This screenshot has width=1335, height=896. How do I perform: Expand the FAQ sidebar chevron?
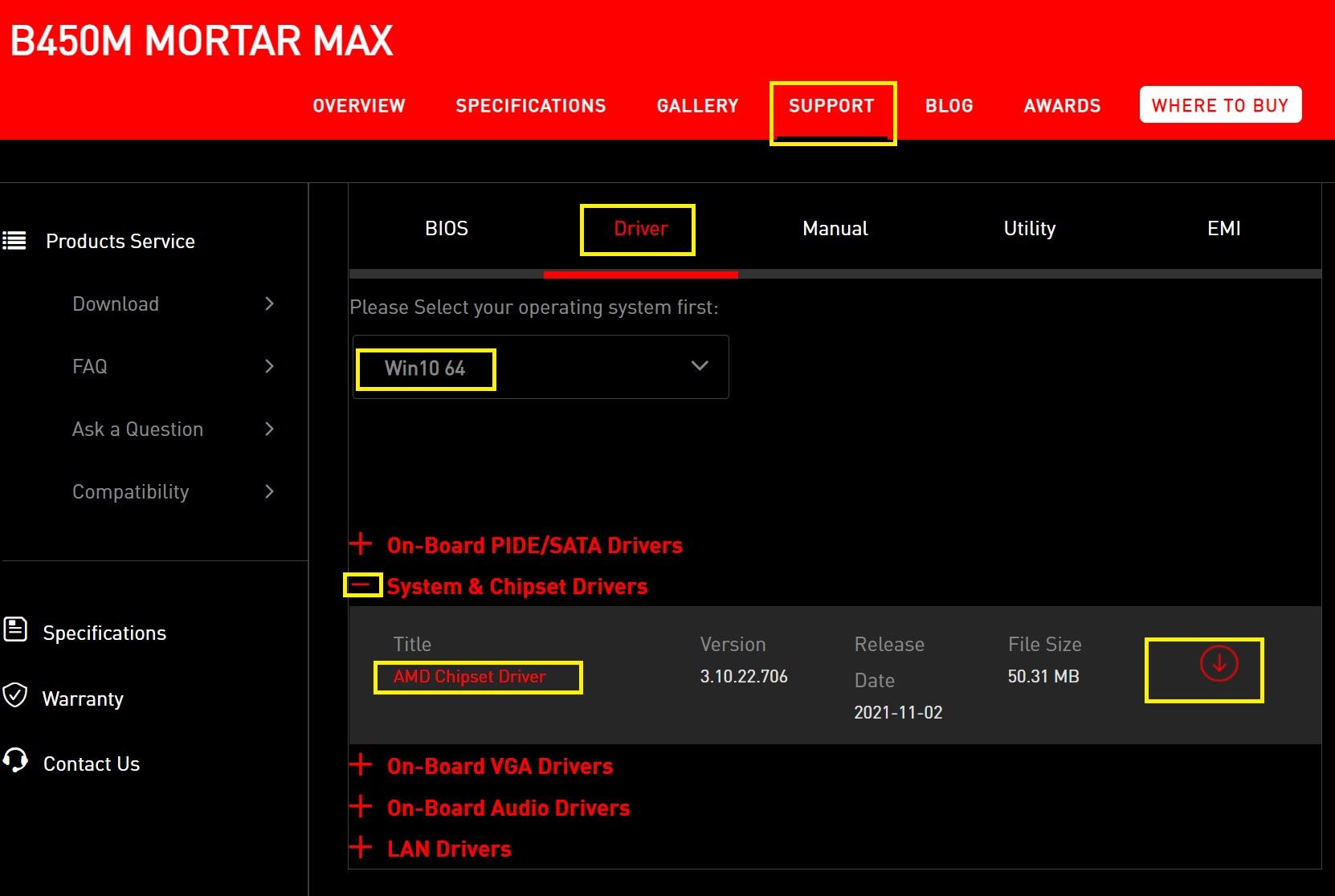pos(270,366)
